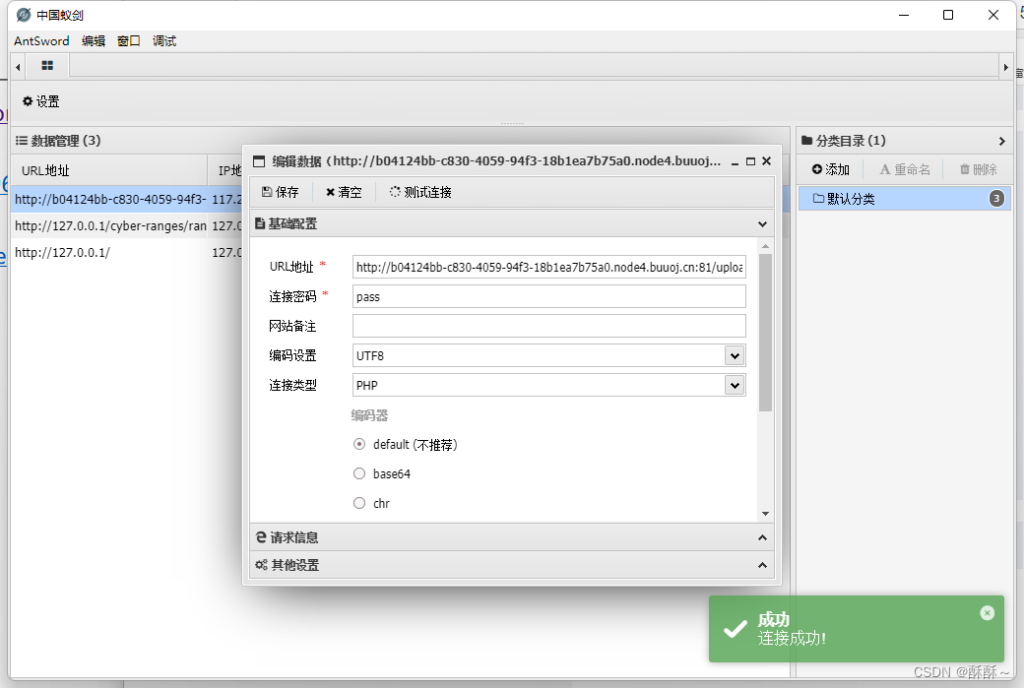Open 设置 with the gear icon

point(40,101)
